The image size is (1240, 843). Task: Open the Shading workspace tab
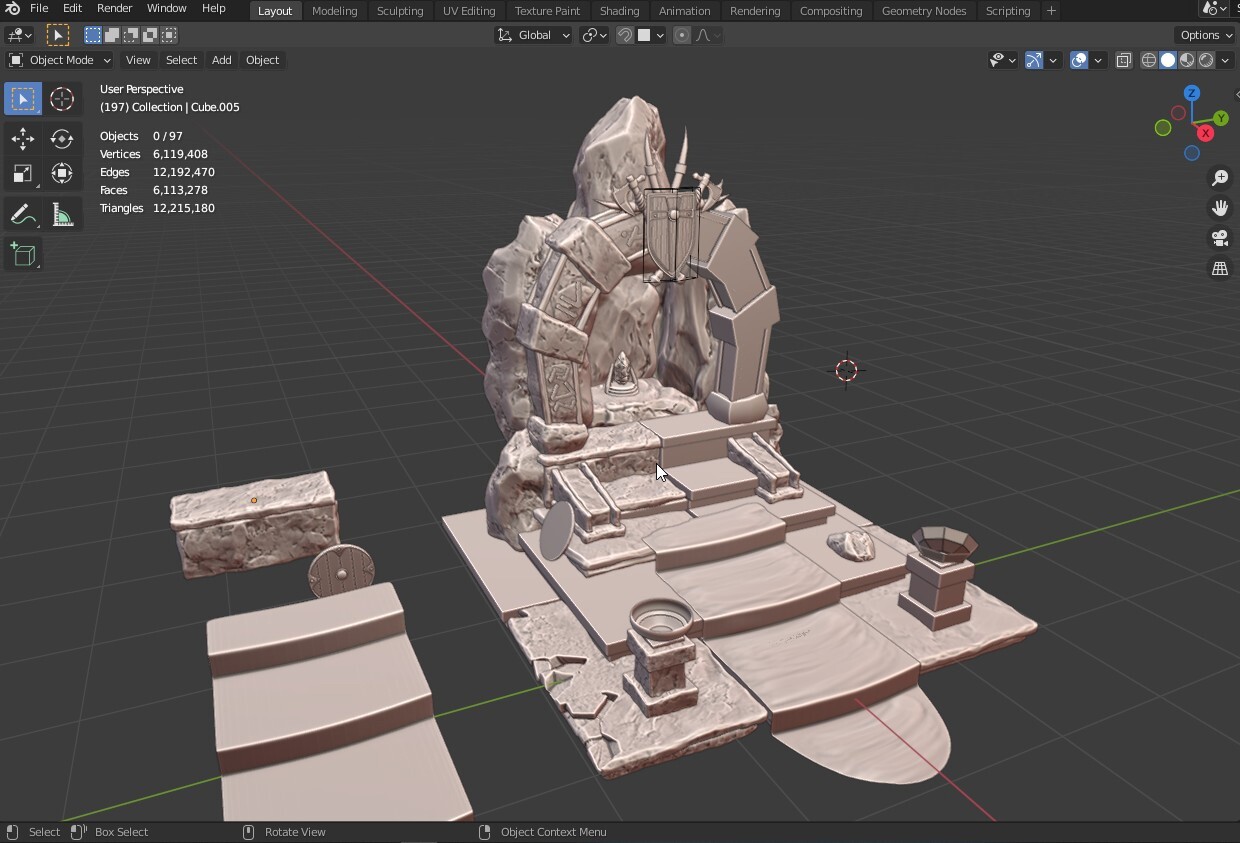[x=619, y=11]
